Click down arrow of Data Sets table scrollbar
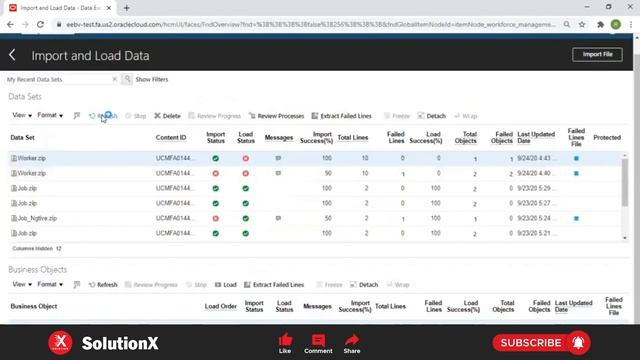 [x=624, y=238]
